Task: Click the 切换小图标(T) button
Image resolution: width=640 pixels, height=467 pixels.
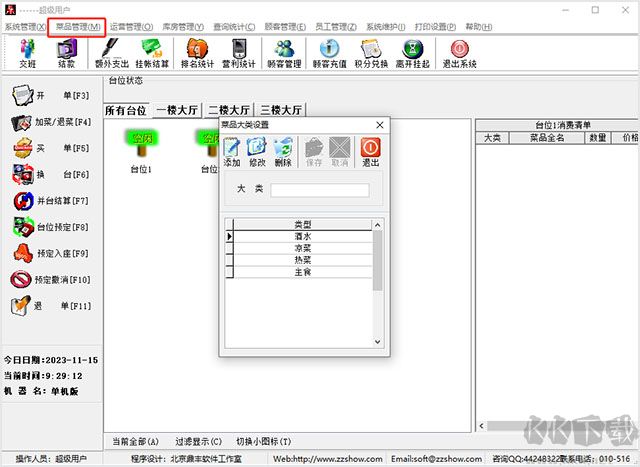Action: (264, 442)
